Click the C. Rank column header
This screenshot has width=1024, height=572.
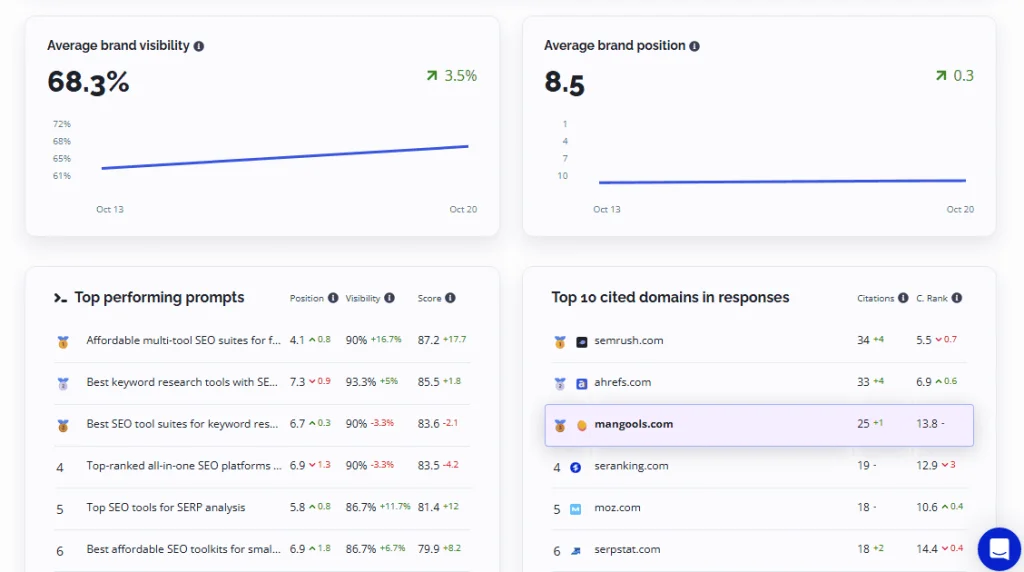pyautogui.click(x=931, y=298)
